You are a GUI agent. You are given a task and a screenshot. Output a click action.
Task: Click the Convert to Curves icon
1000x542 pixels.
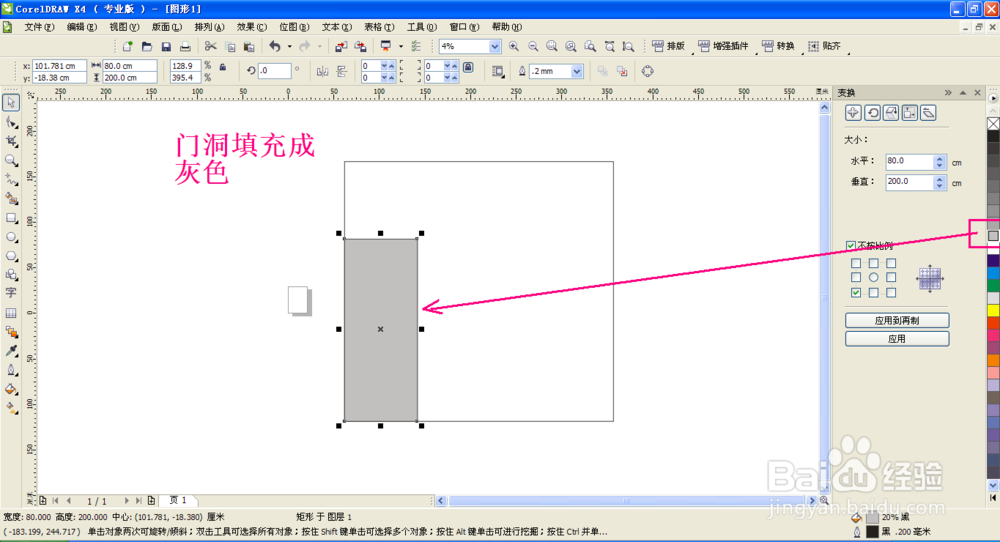[647, 71]
